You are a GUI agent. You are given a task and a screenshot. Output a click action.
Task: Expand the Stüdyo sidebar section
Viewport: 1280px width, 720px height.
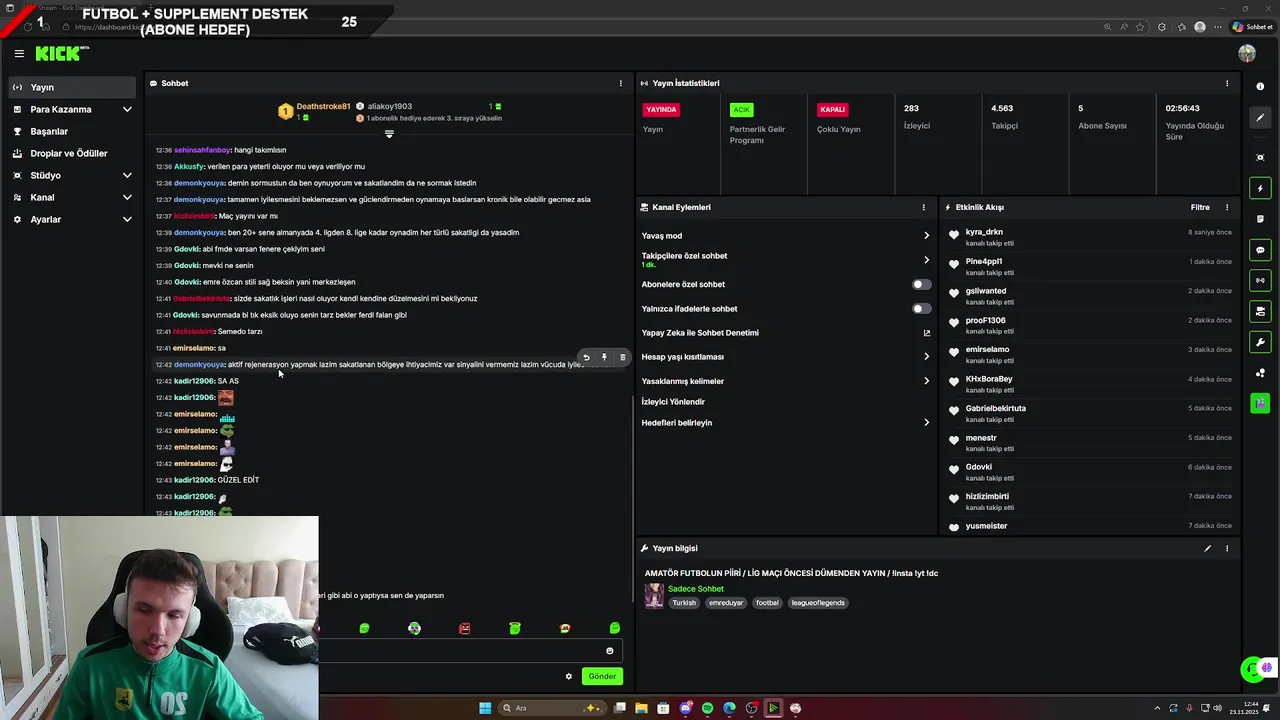coord(127,175)
